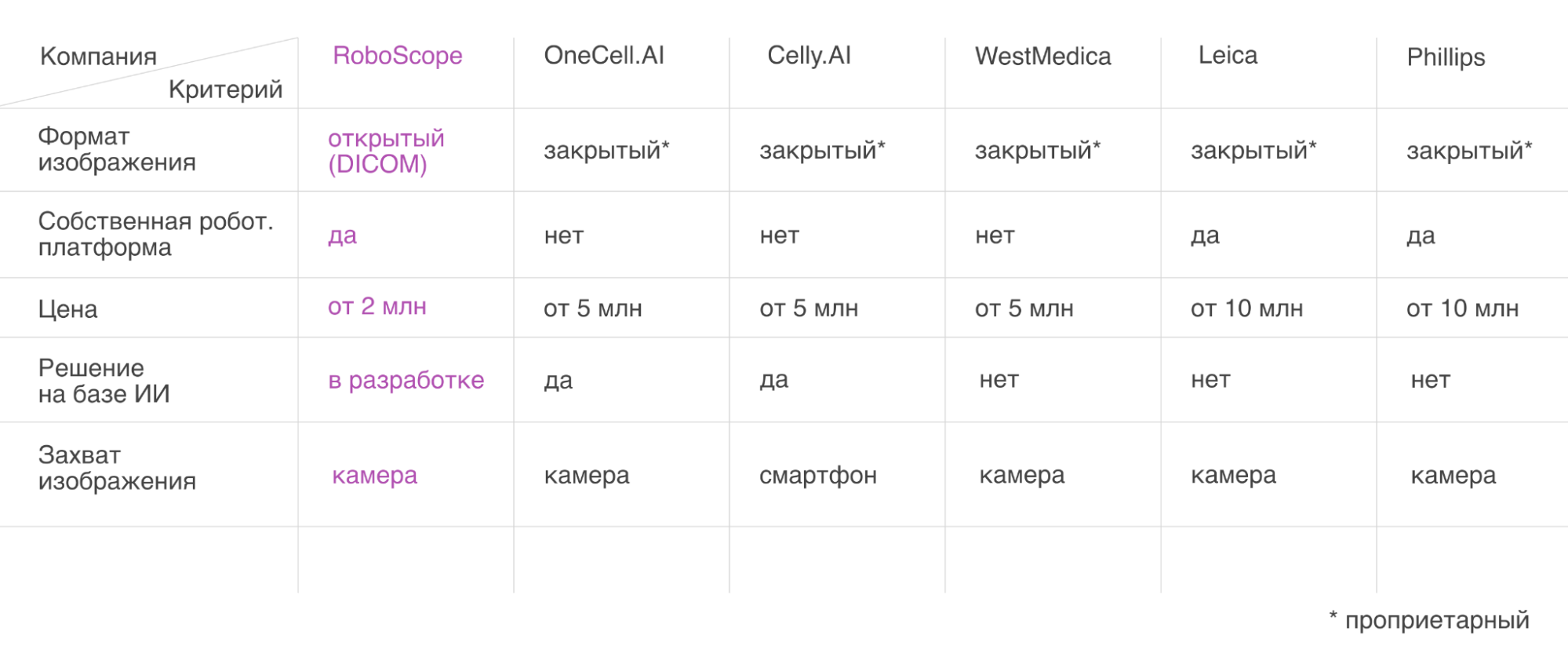The height and width of the screenshot is (657, 1568).
Task: Click the 'в разработке' cell
Action: tap(406, 380)
